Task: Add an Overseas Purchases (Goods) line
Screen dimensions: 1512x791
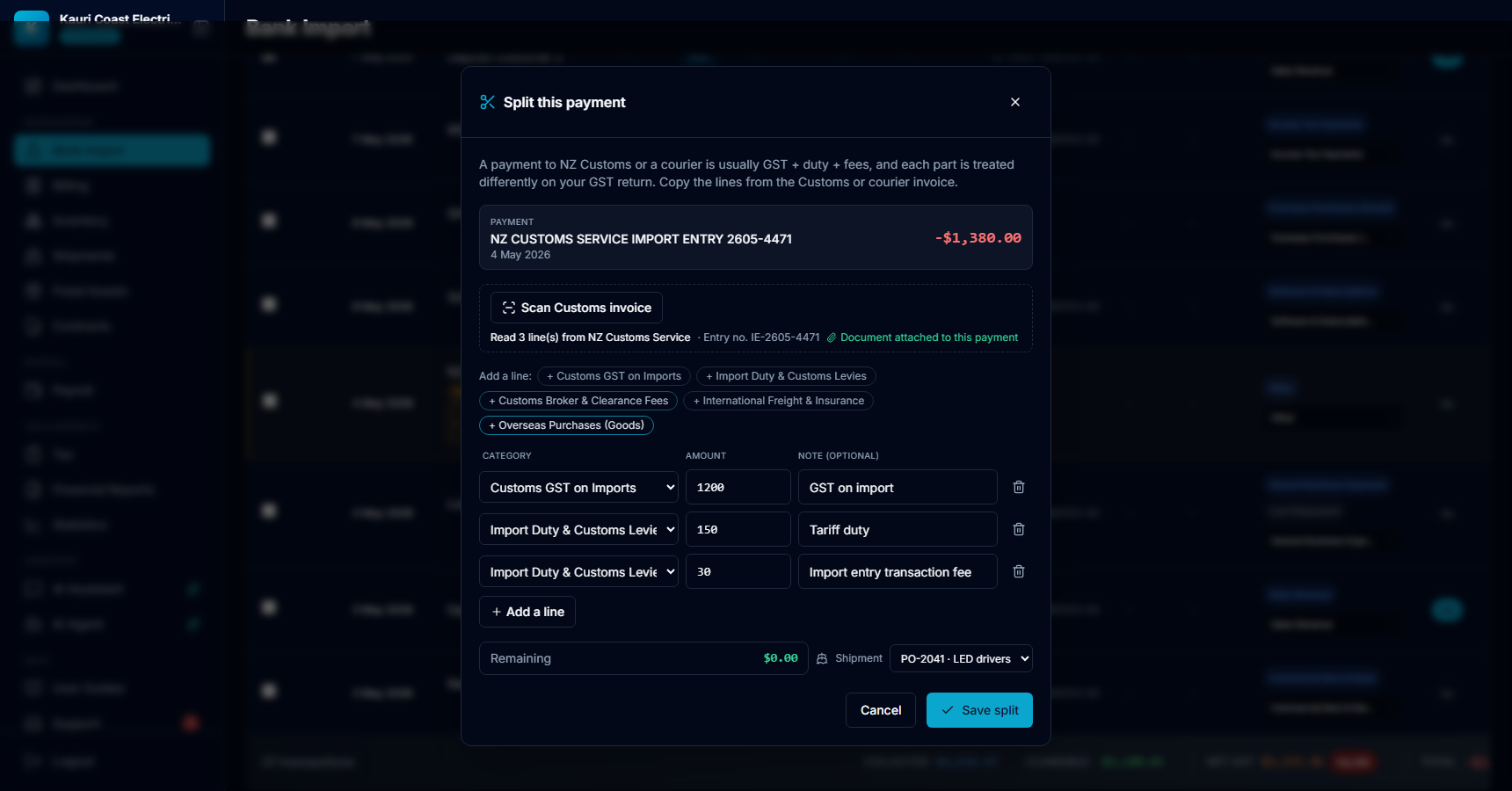Action: point(566,425)
